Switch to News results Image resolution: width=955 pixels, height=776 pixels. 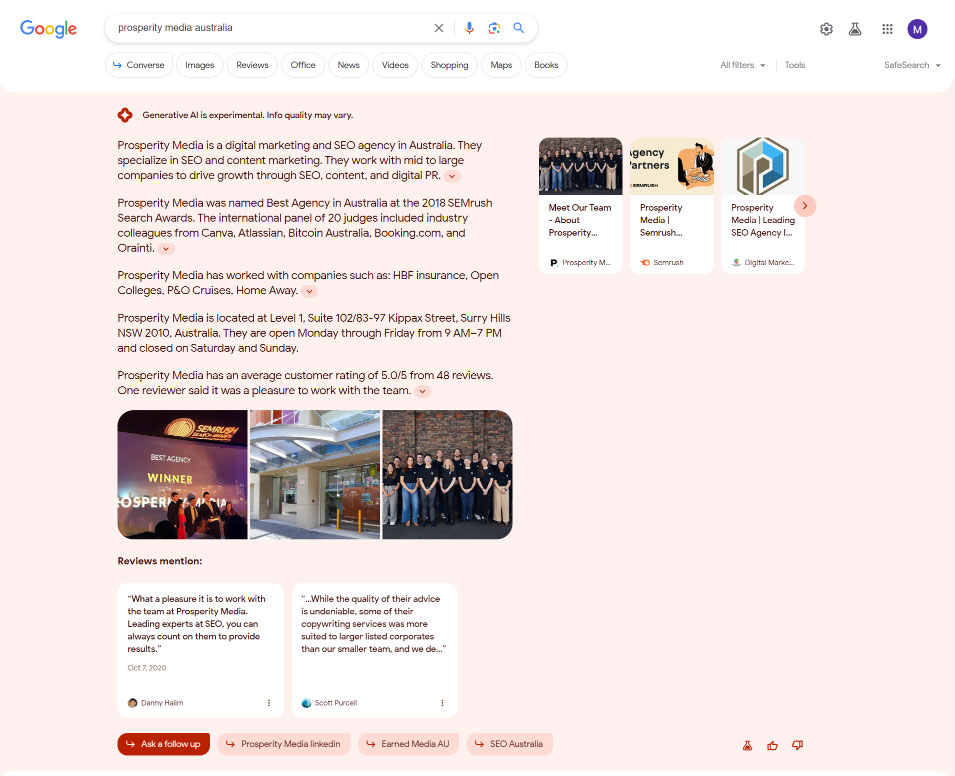(348, 65)
